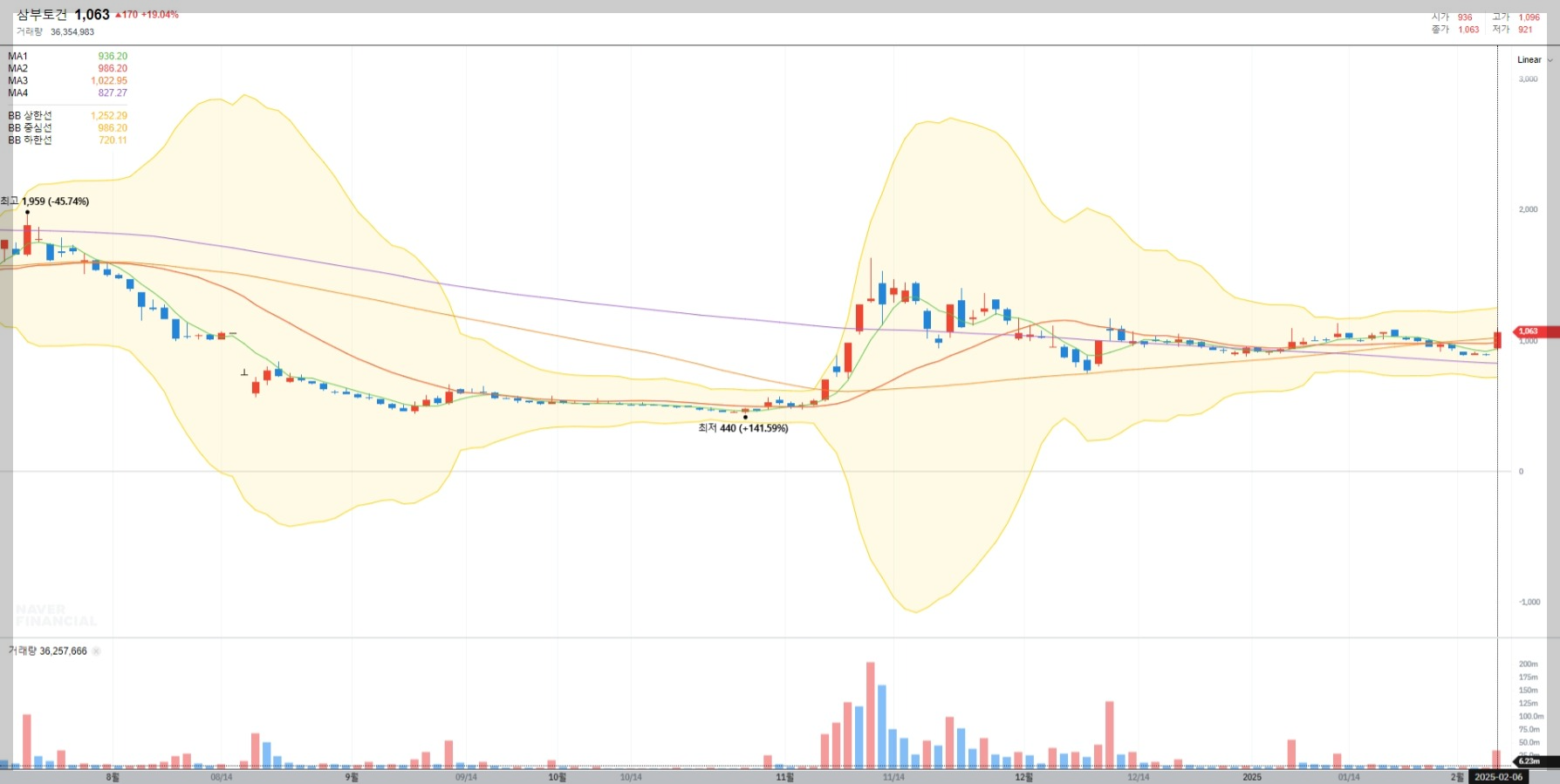Image resolution: width=1560 pixels, height=784 pixels.
Task: Click the 100.0m volume axis label
Action: 1530,716
